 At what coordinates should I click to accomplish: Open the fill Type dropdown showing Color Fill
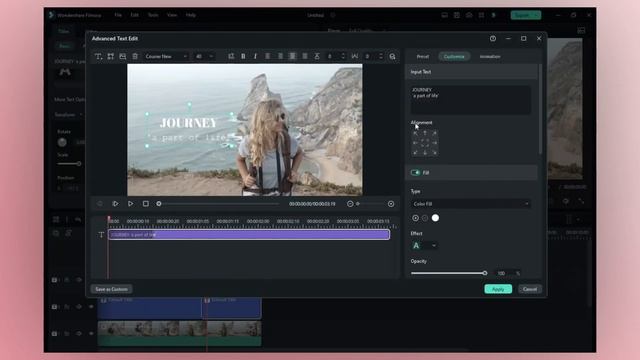471,204
